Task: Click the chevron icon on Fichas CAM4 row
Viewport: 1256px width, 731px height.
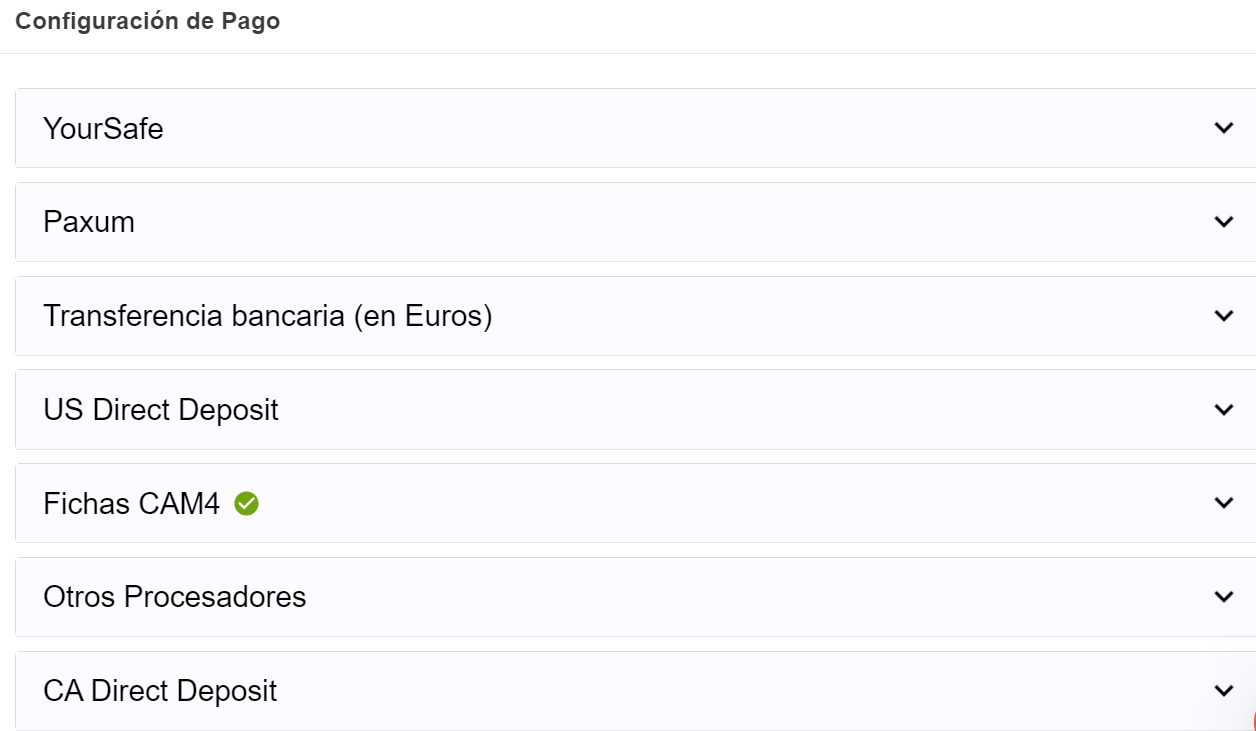Action: pyautogui.click(x=1223, y=503)
